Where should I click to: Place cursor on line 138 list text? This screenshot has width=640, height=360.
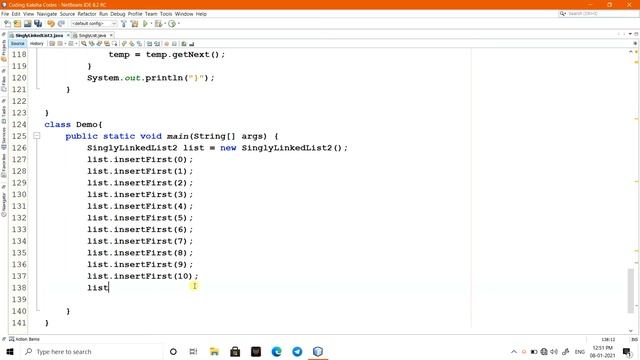[98, 288]
